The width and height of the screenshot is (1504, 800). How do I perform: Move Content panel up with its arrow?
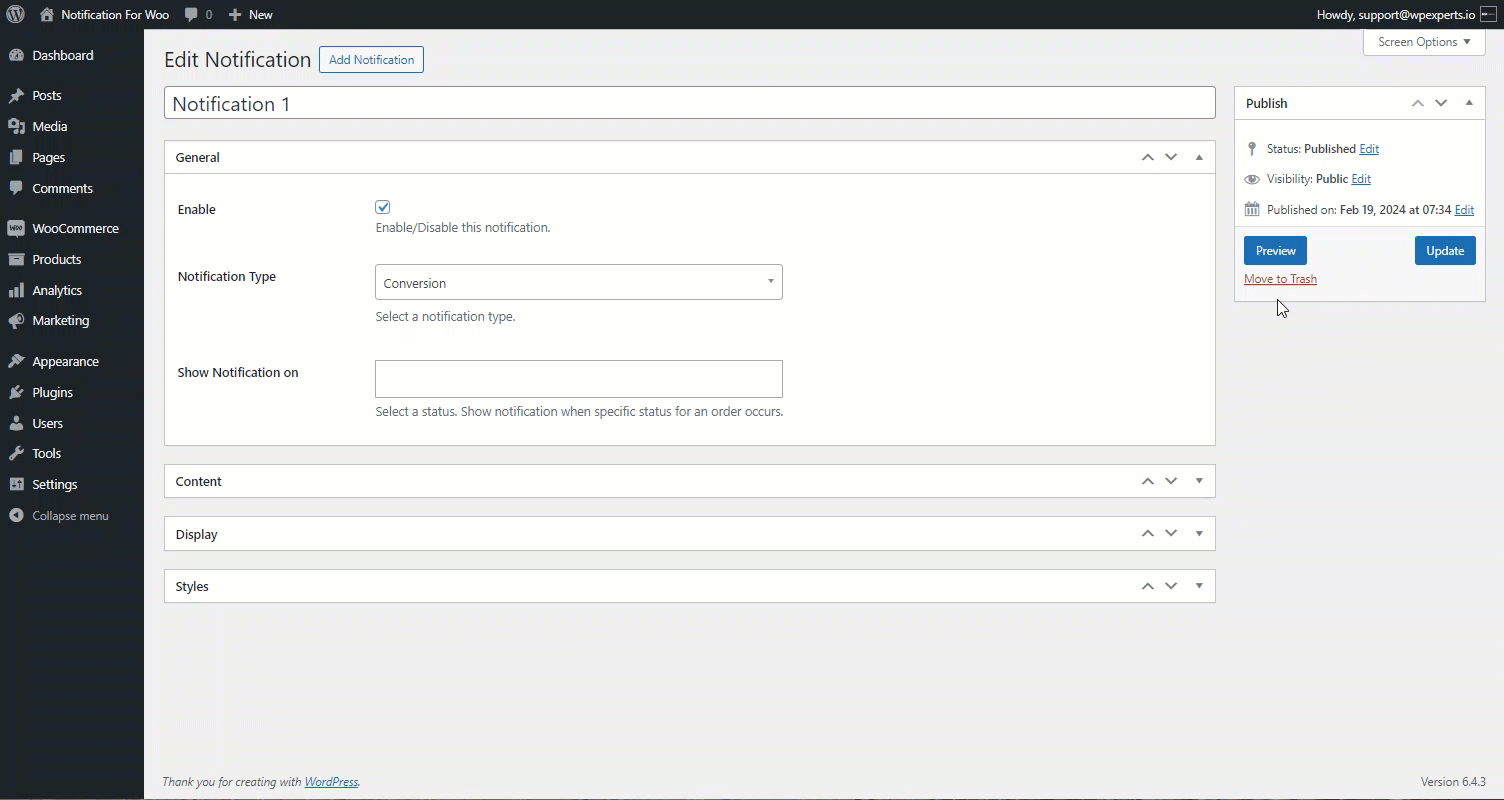tap(1148, 482)
